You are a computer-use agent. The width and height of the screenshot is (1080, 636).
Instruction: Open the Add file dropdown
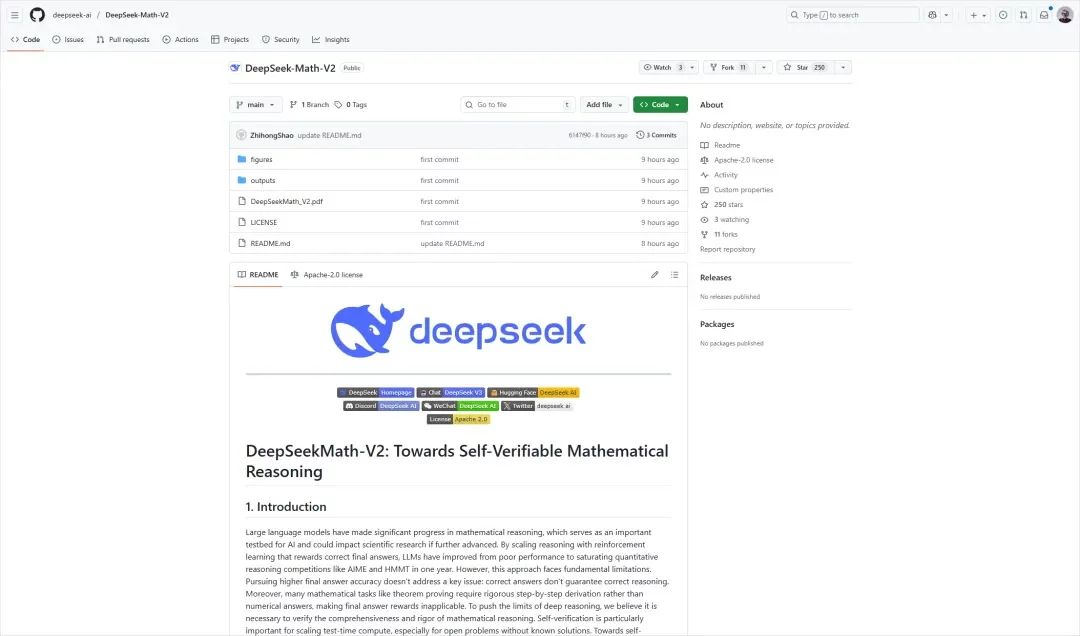coord(603,104)
